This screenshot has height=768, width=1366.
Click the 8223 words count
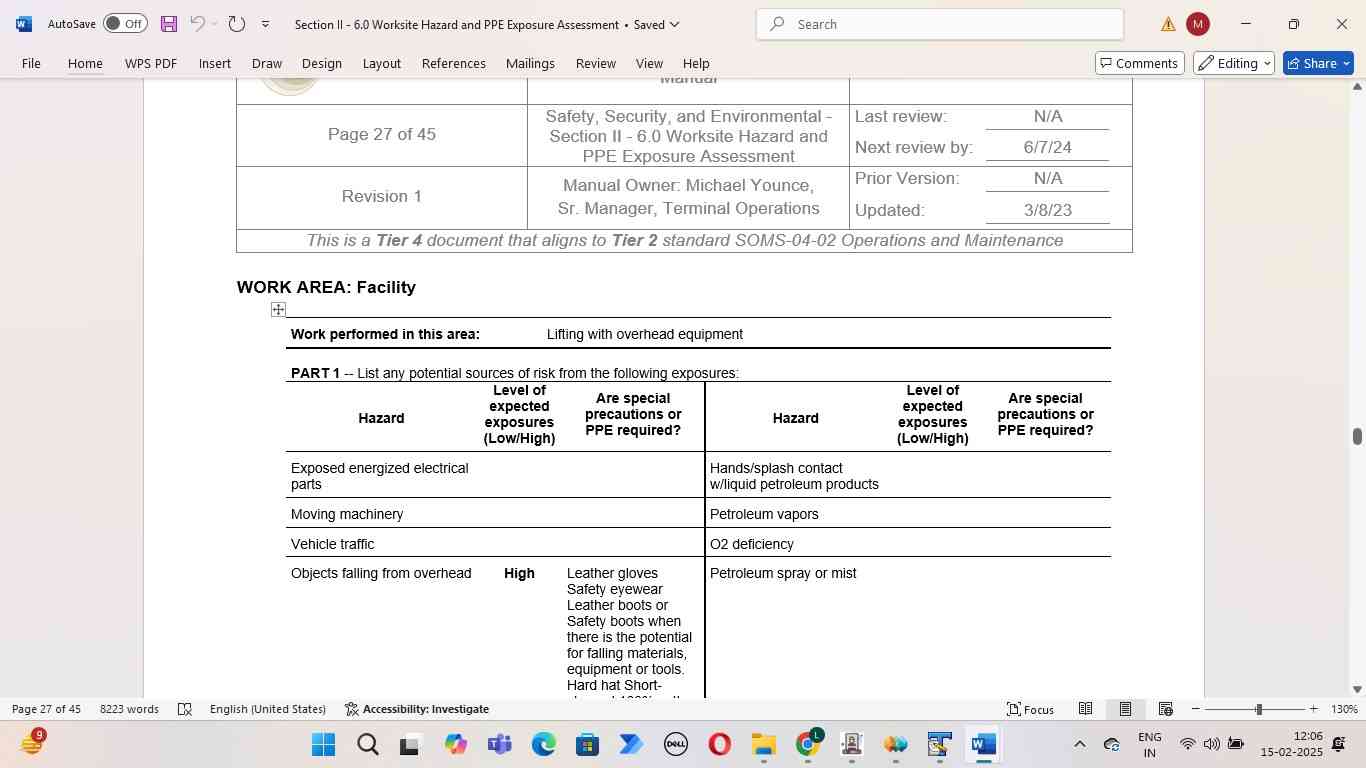tap(129, 709)
